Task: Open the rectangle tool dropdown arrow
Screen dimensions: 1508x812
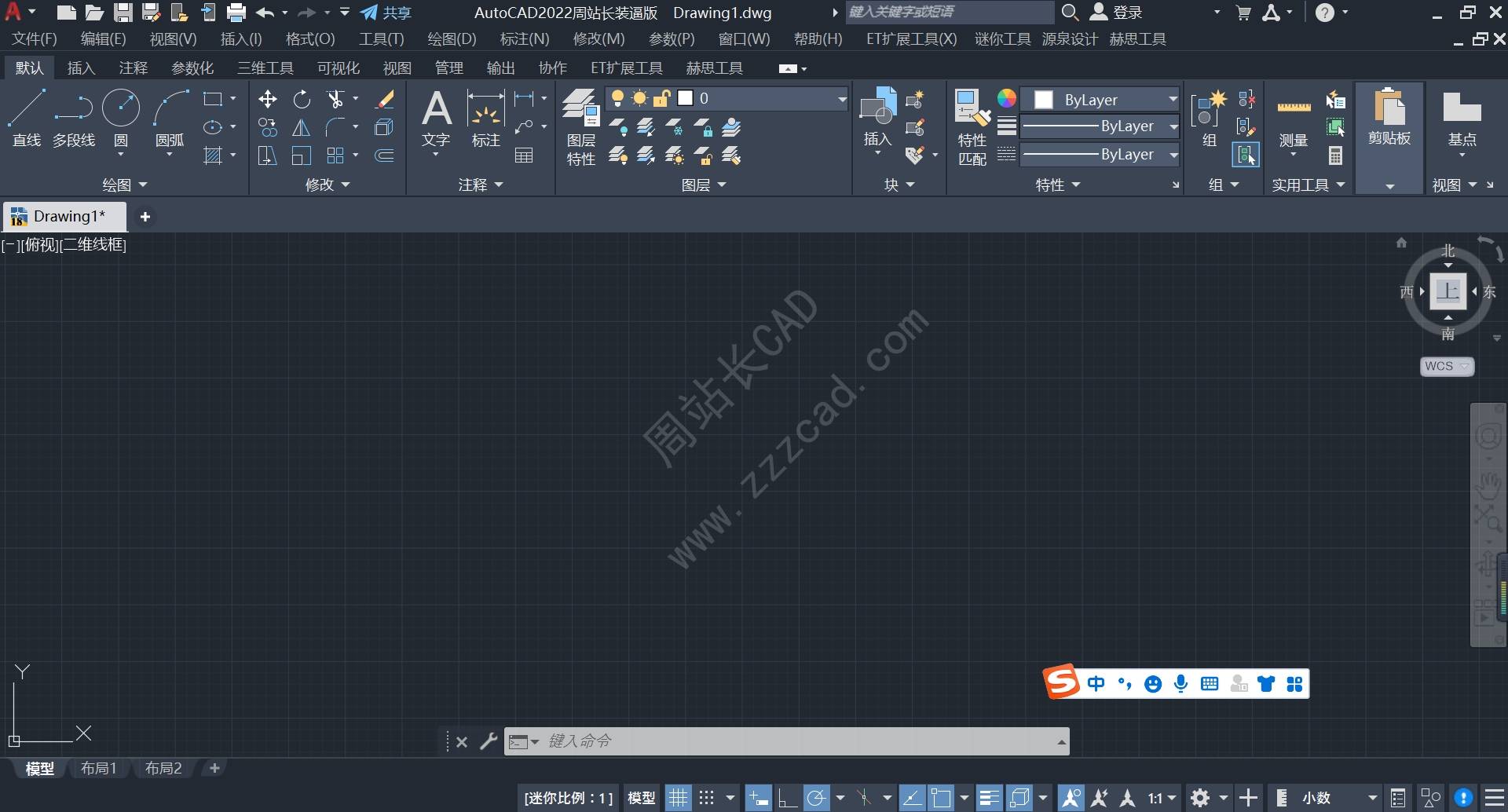Action: [233, 99]
